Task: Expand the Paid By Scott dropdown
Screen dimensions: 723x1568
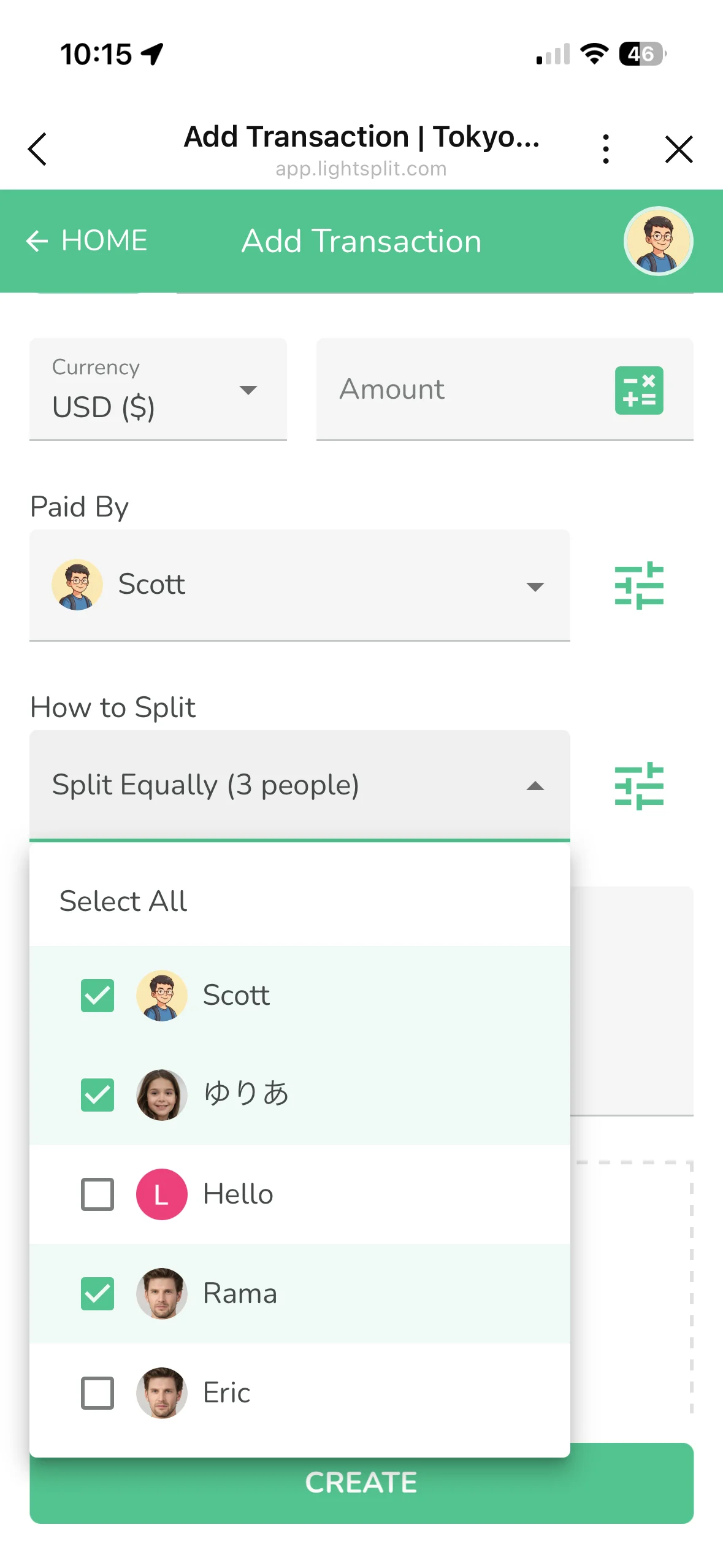Action: pyautogui.click(x=299, y=585)
